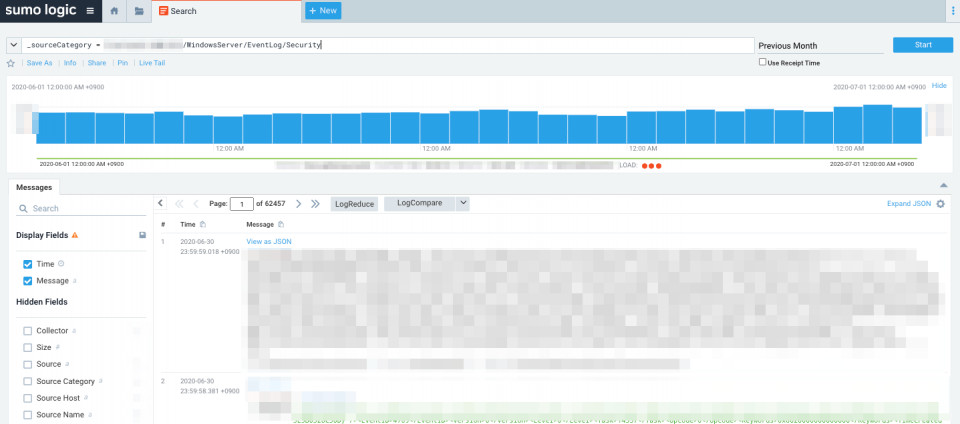
Task: Click the Save As link
Action: point(39,63)
